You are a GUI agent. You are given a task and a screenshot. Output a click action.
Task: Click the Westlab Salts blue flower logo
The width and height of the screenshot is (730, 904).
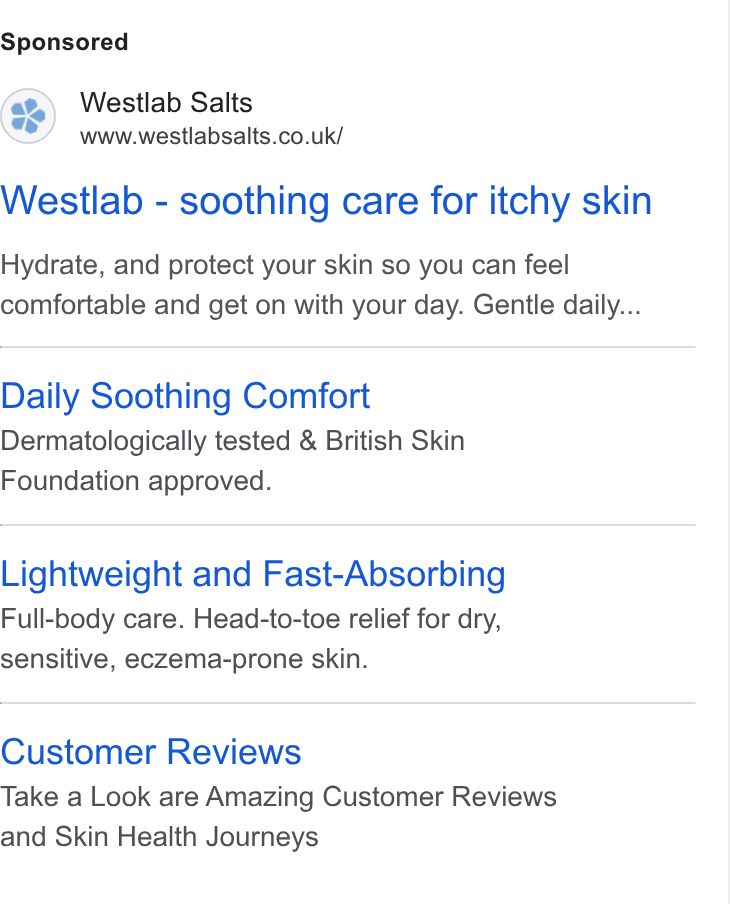point(28,116)
